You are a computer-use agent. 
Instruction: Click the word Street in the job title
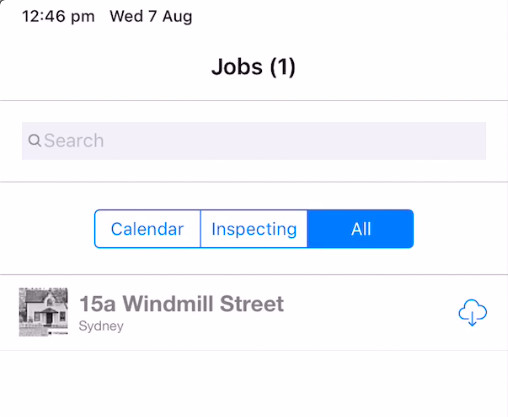pos(252,304)
